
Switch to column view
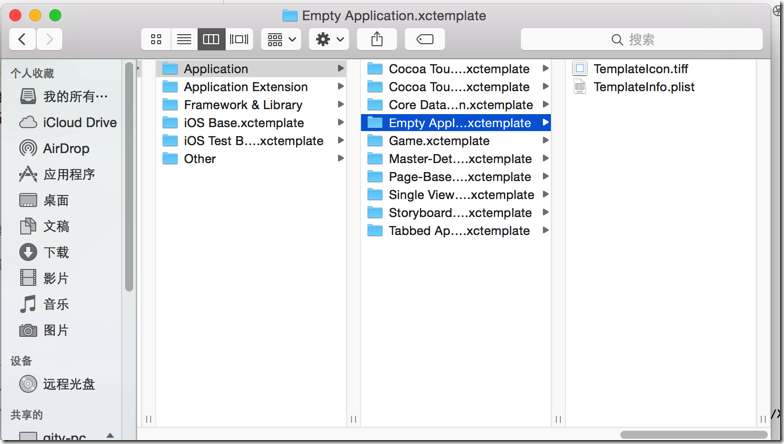(211, 39)
